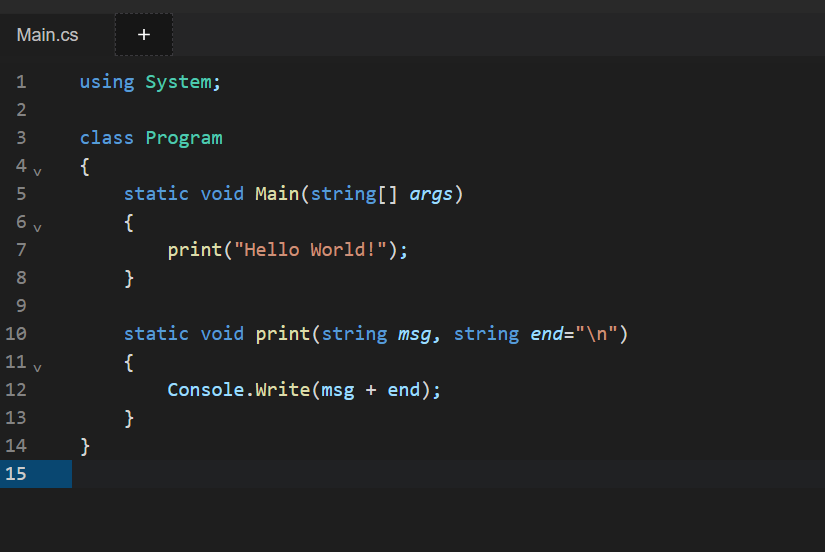Screen dimensions: 825x552
Task: Collapse the code fold at line 6
Action: tap(37, 227)
